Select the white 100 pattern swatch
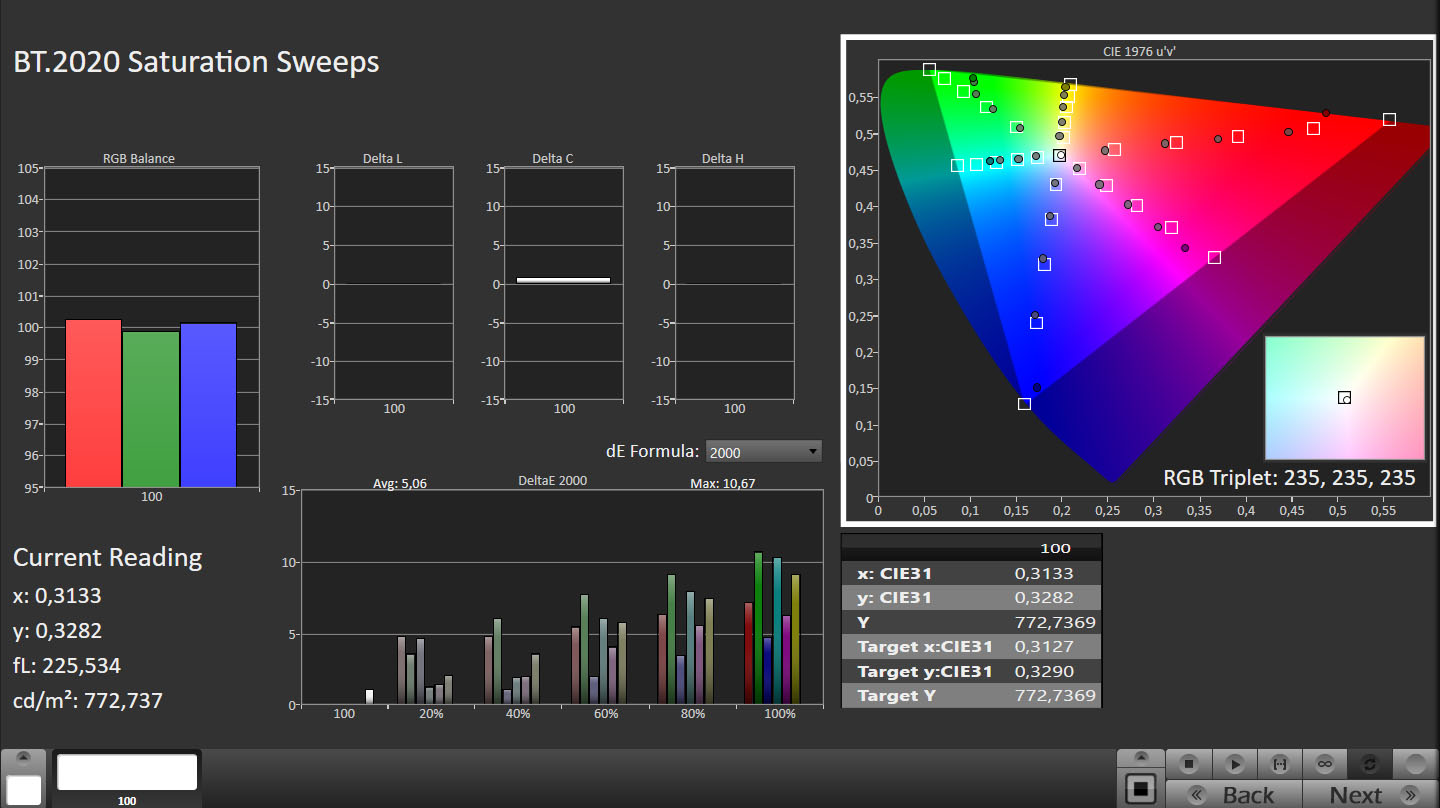 (127, 773)
